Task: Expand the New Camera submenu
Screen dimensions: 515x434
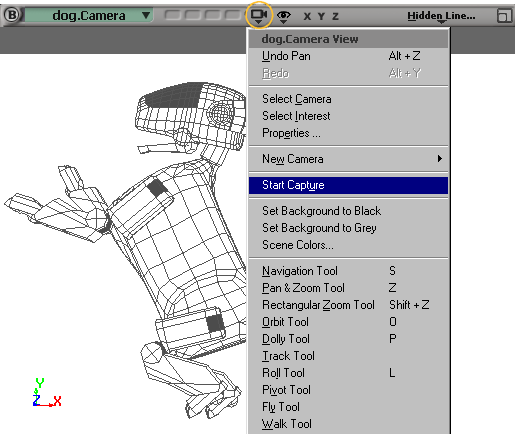Action: coord(348,159)
